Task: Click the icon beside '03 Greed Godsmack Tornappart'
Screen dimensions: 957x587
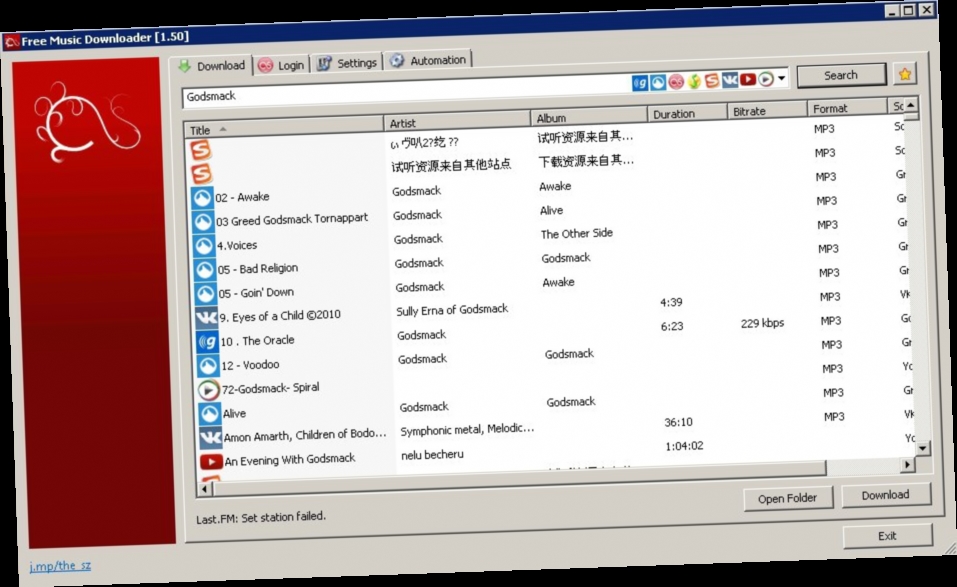Action: pos(203,221)
